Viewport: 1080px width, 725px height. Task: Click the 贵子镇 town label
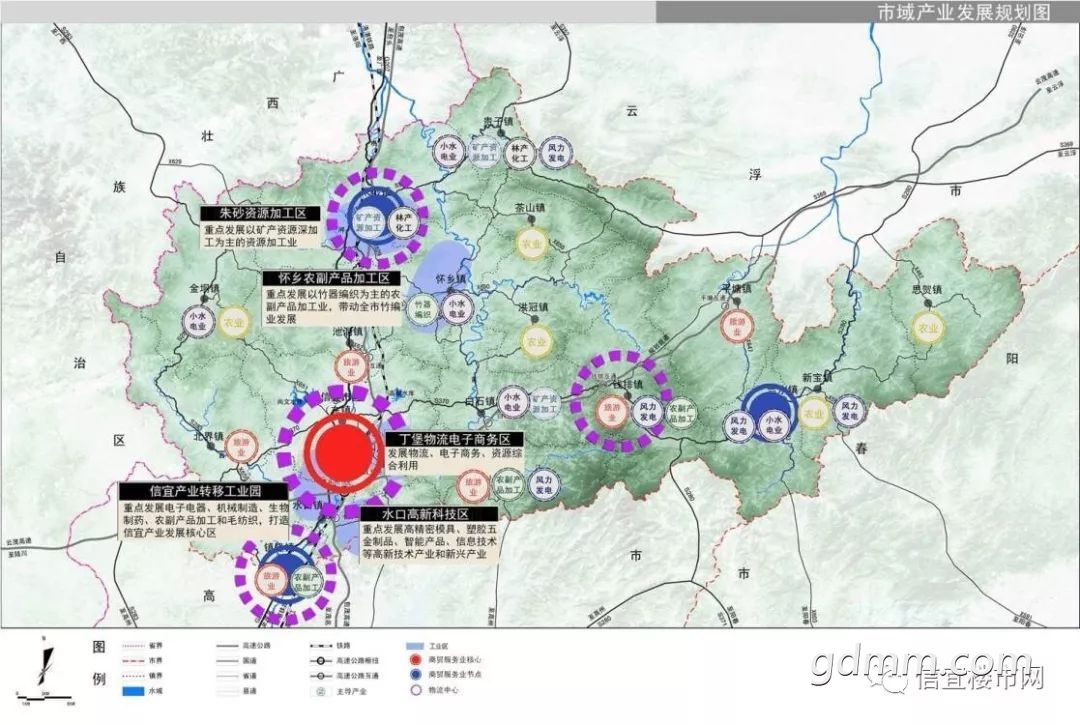click(497, 122)
